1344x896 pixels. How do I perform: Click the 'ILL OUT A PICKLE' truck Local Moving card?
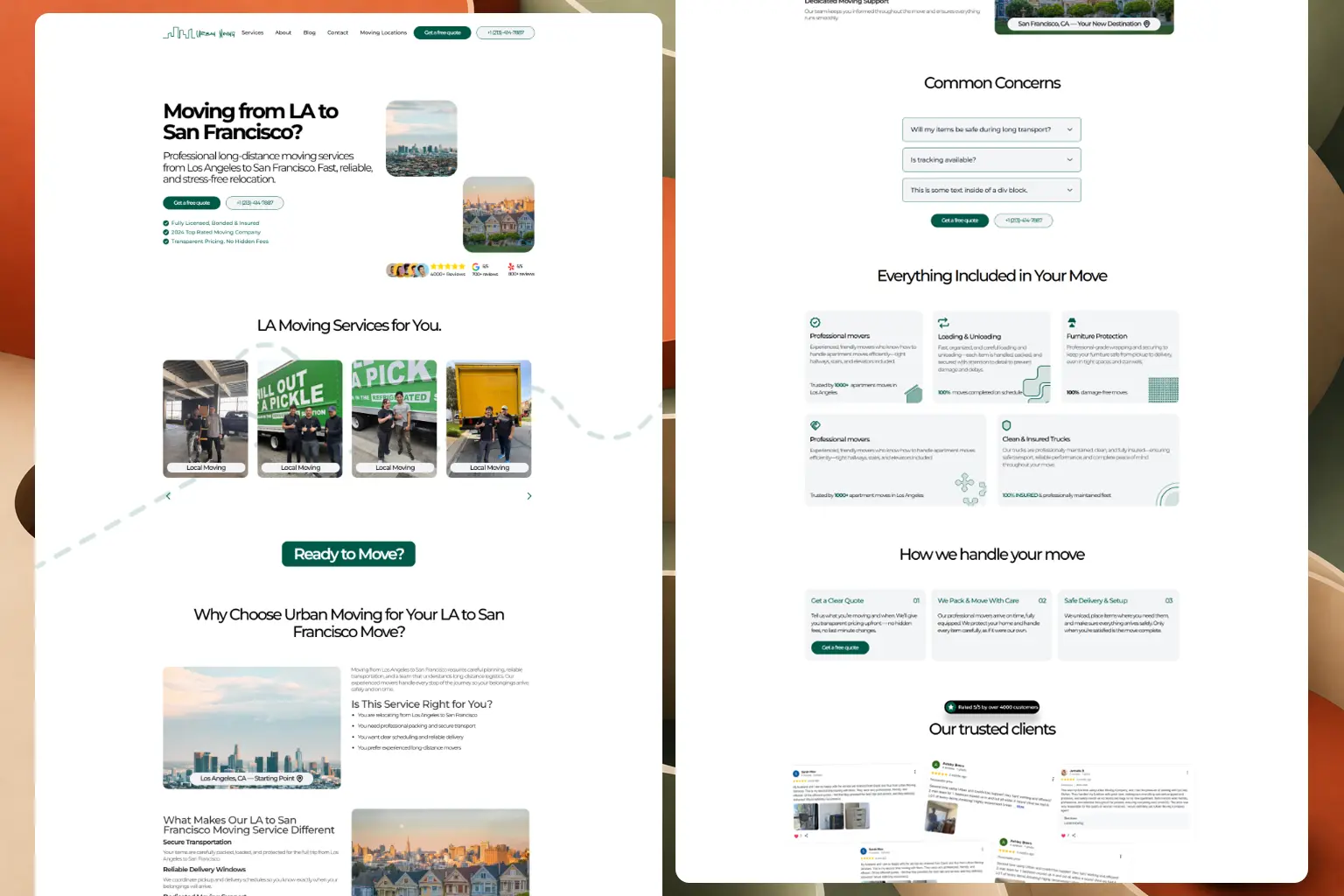(x=300, y=418)
